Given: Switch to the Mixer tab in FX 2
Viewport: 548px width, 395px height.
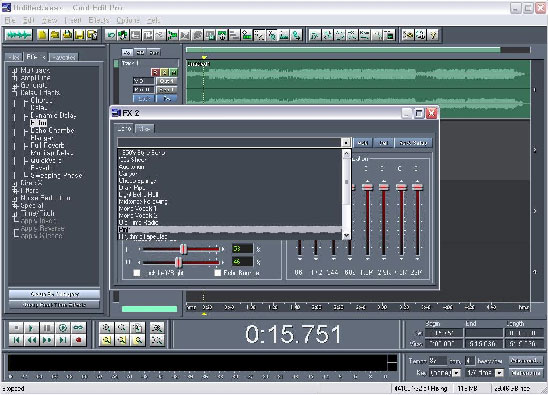Looking at the screenshot, I should pos(144,129).
